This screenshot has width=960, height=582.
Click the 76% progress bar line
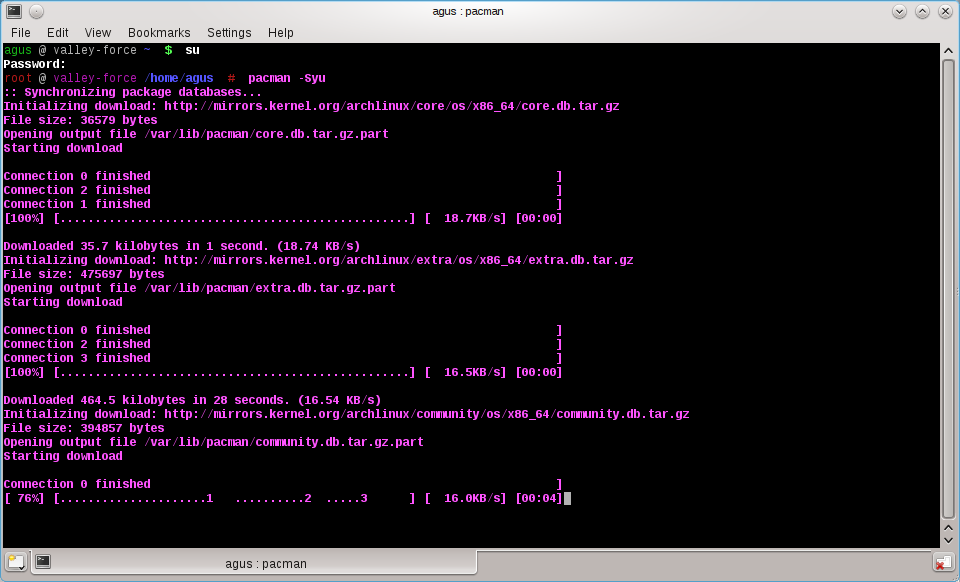(283, 498)
